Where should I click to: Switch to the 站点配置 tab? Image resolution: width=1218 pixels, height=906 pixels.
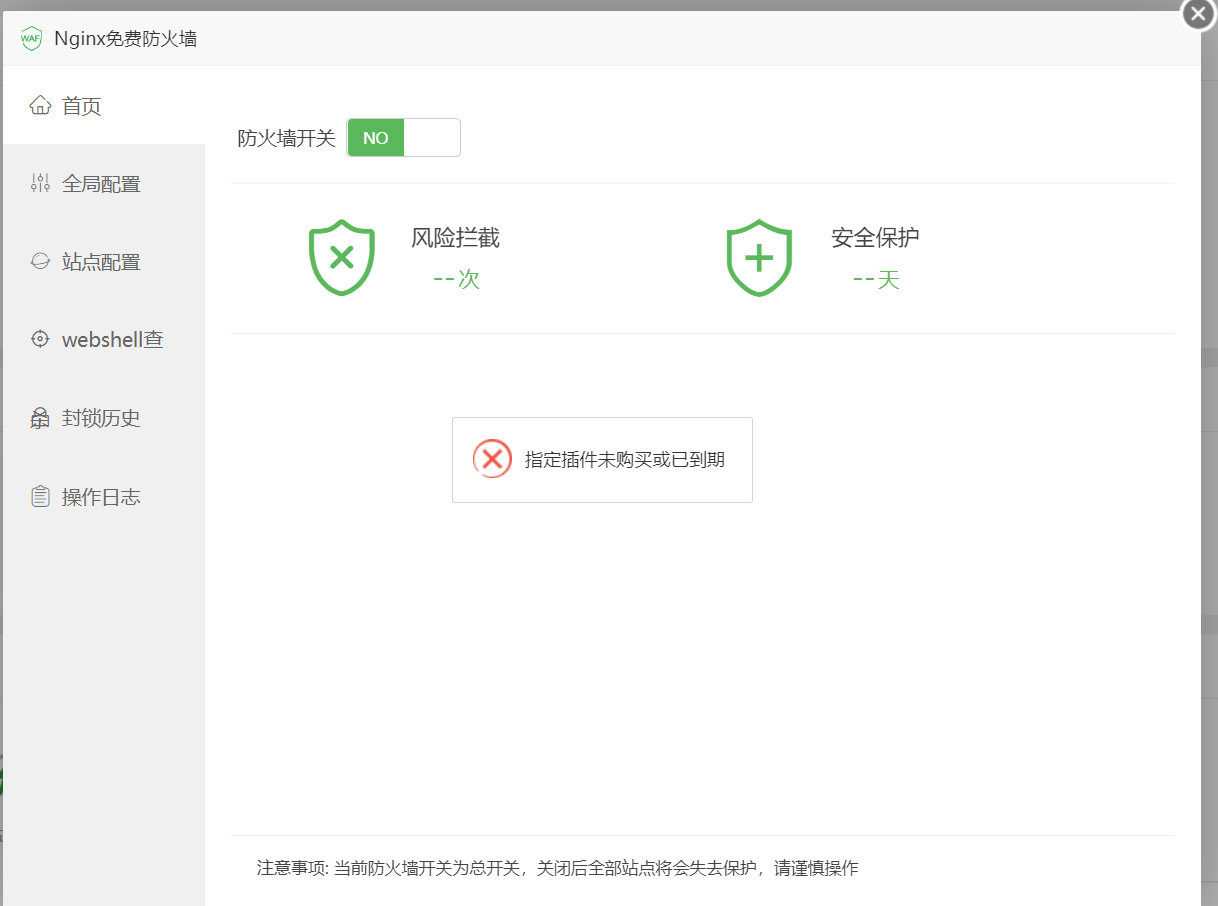pyautogui.click(x=104, y=262)
